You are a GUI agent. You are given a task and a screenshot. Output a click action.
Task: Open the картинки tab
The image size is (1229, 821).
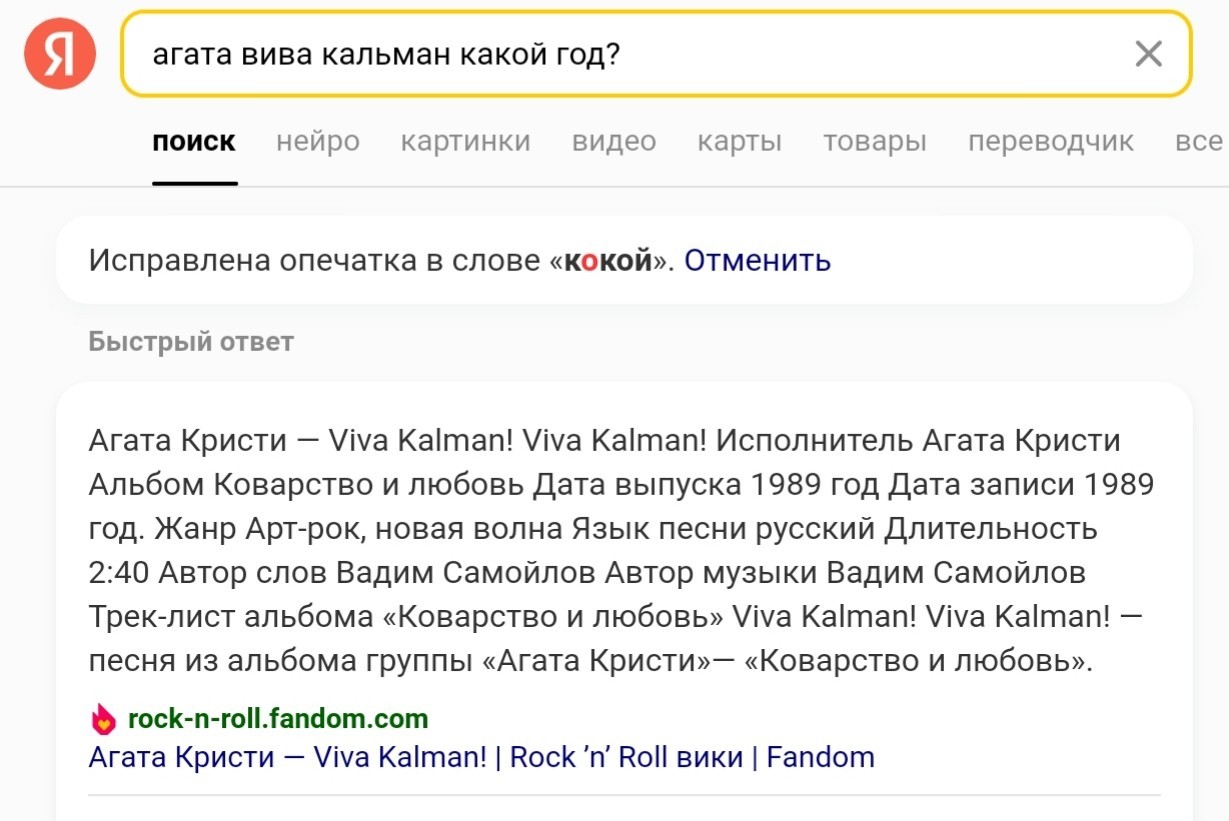pyautogui.click(x=466, y=142)
